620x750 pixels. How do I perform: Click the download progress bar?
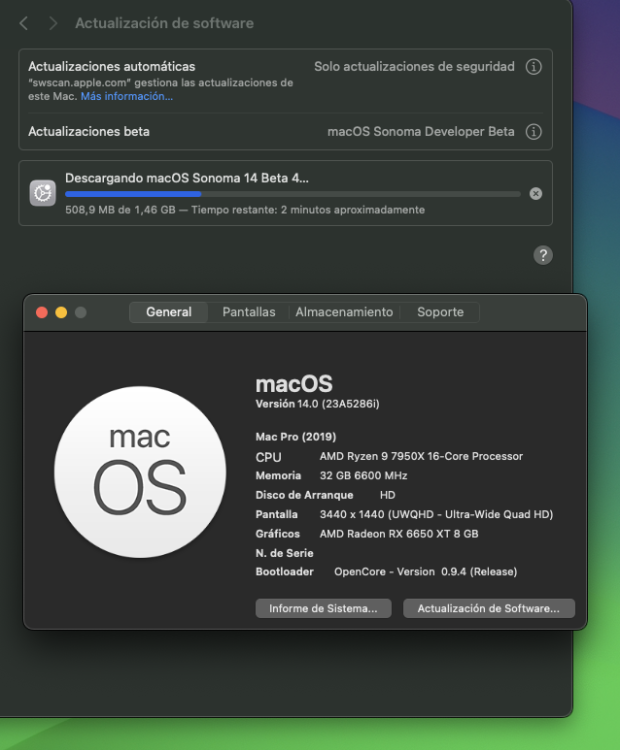click(293, 194)
